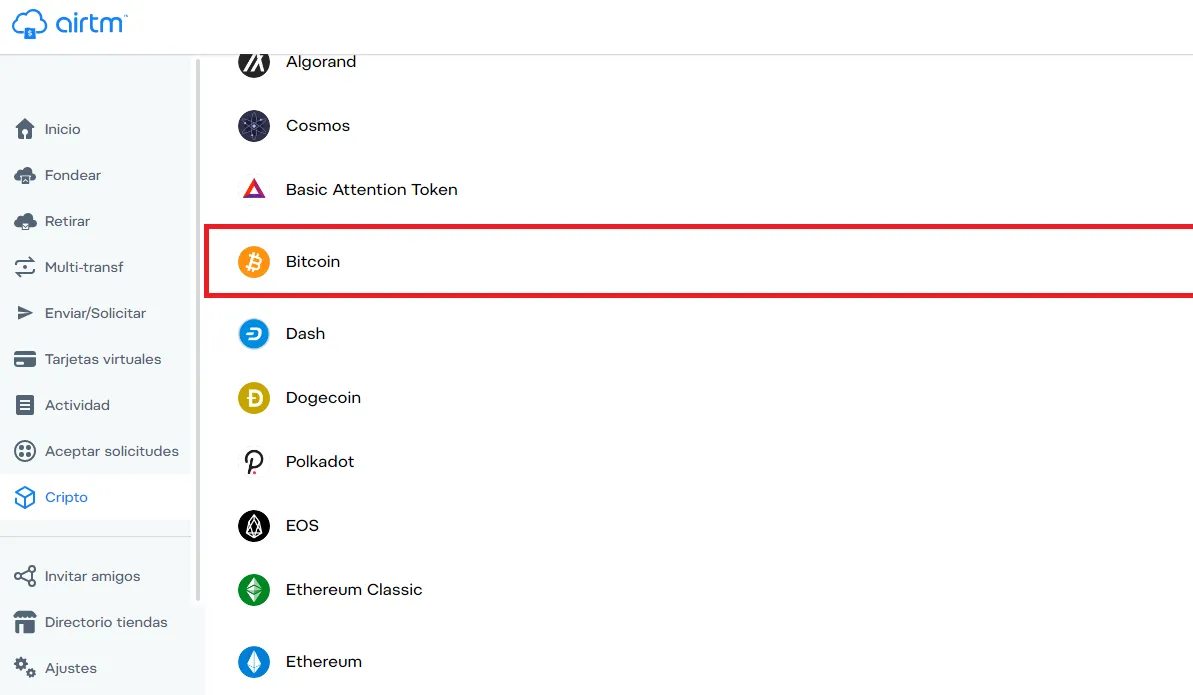Pick the Ethereum name in the list
Screen dimensions: 1193x695
323,662
